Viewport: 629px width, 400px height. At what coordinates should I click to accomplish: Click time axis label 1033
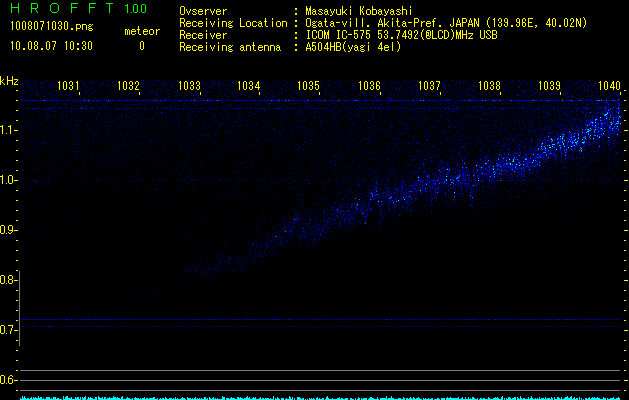pos(189,85)
